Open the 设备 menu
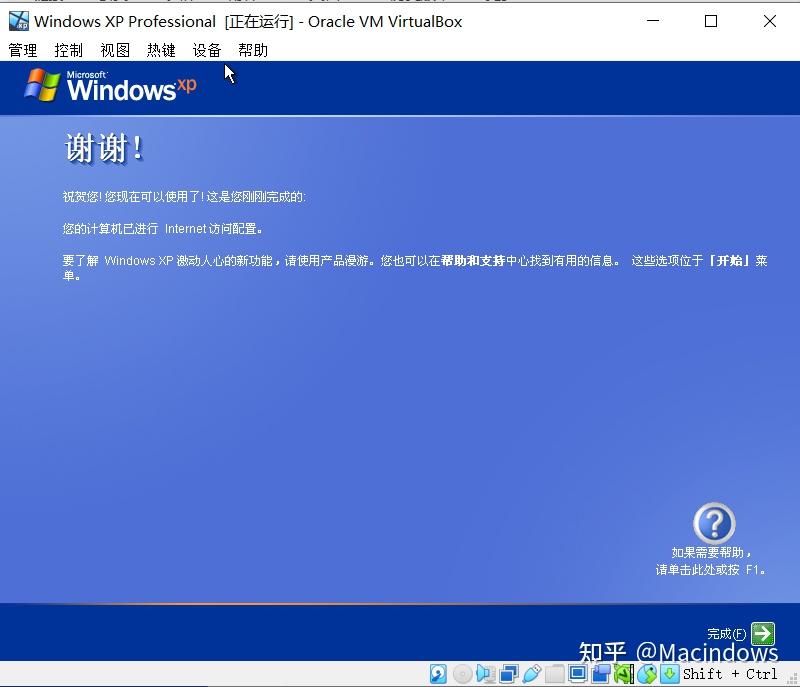This screenshot has width=800, height=687. click(x=206, y=50)
